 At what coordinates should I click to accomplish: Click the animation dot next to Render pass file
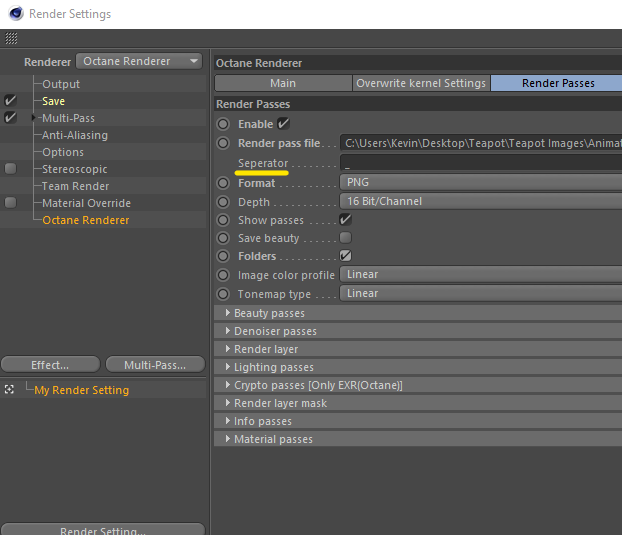click(x=223, y=143)
